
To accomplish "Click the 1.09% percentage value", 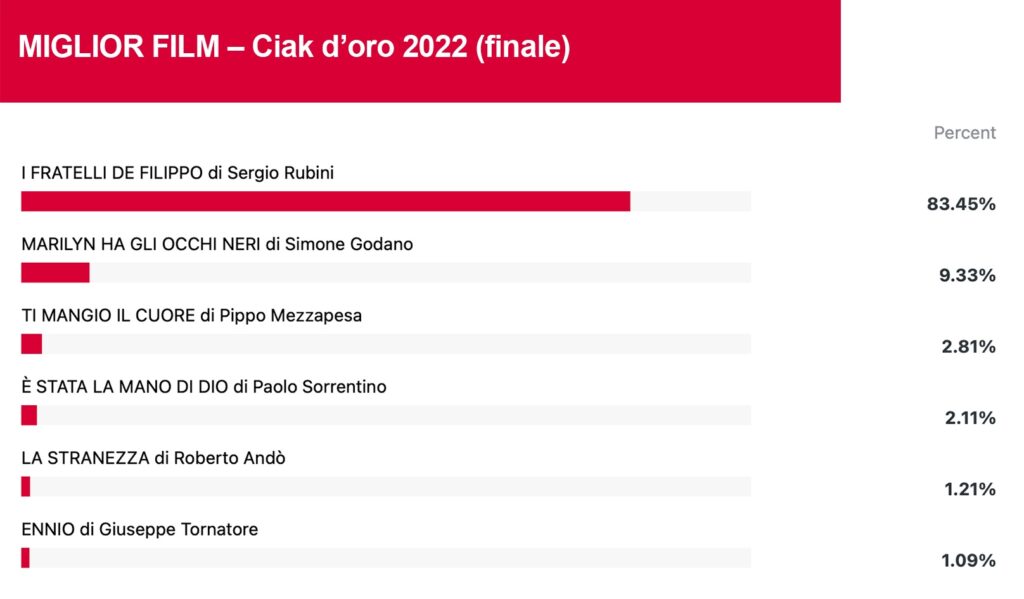I will 968,560.
